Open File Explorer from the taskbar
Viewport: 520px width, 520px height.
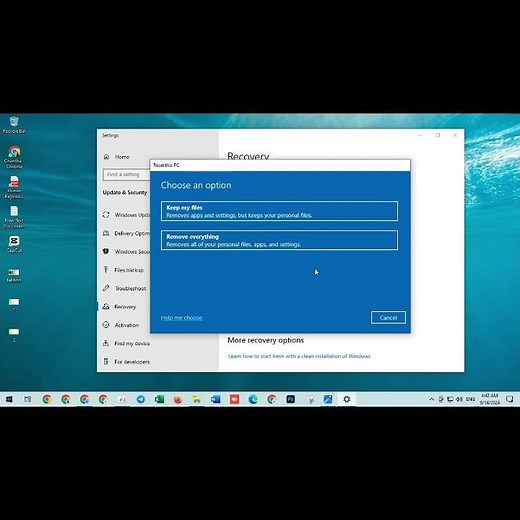point(197,399)
